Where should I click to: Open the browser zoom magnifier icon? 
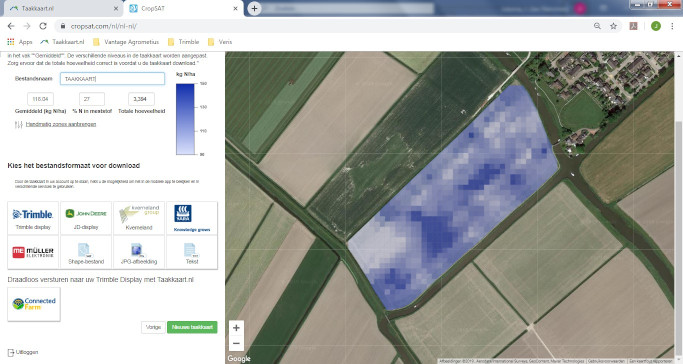pos(597,26)
